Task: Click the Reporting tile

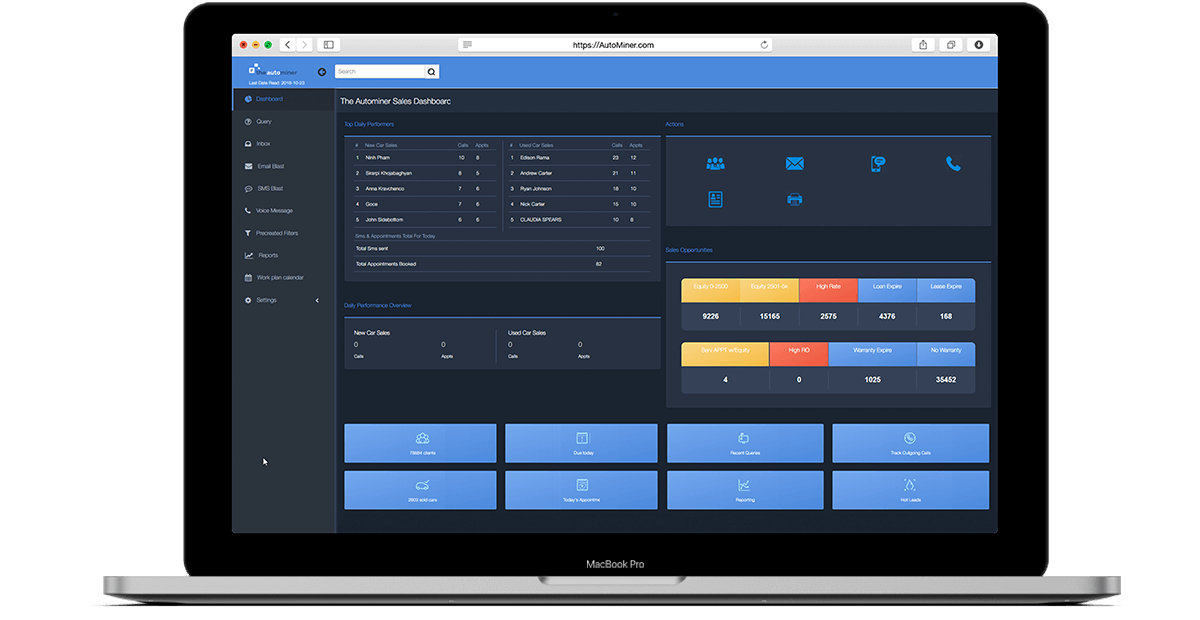Action: coord(745,490)
